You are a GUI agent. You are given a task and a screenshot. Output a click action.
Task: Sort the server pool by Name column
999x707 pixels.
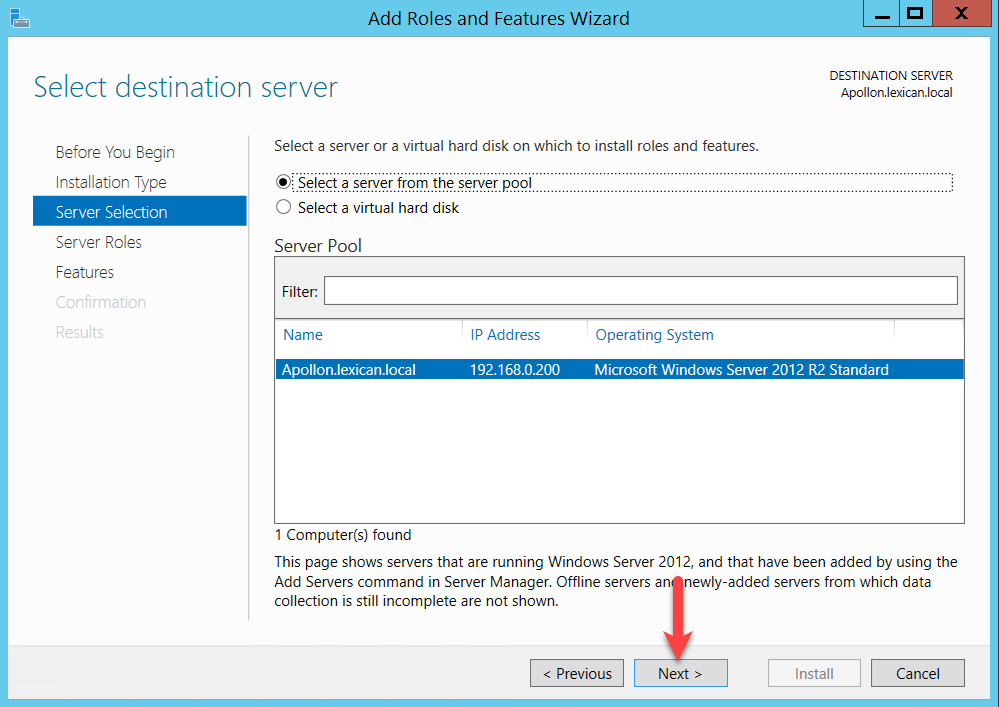[x=303, y=335]
